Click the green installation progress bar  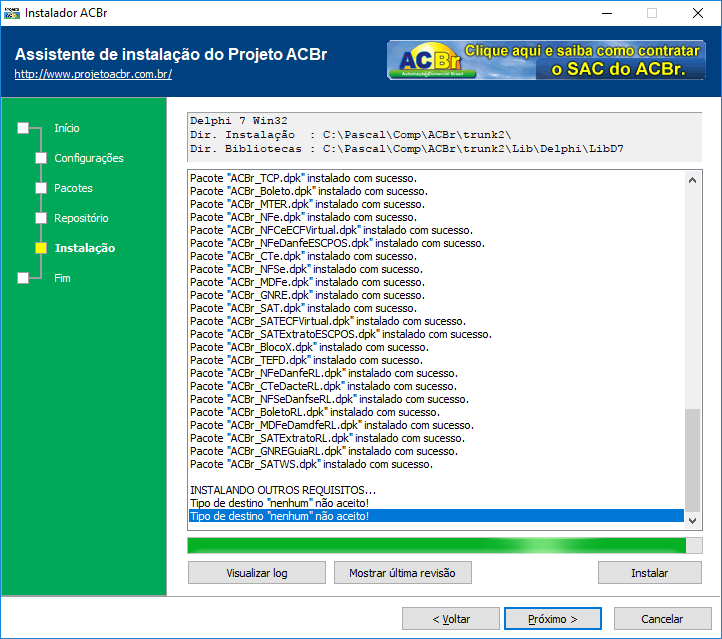[x=445, y=545]
